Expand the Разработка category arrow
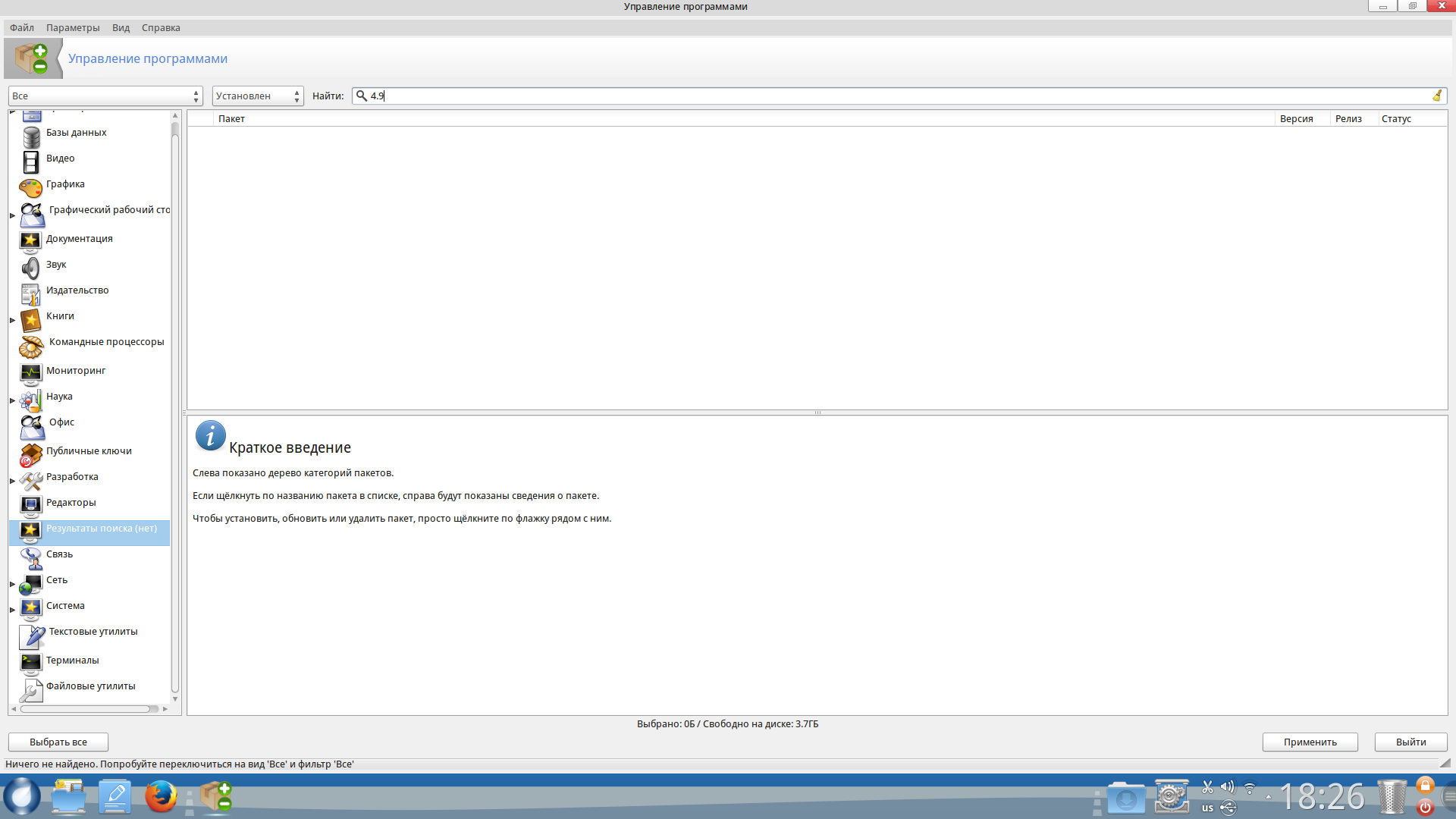The height and width of the screenshot is (819, 1456). (x=13, y=481)
